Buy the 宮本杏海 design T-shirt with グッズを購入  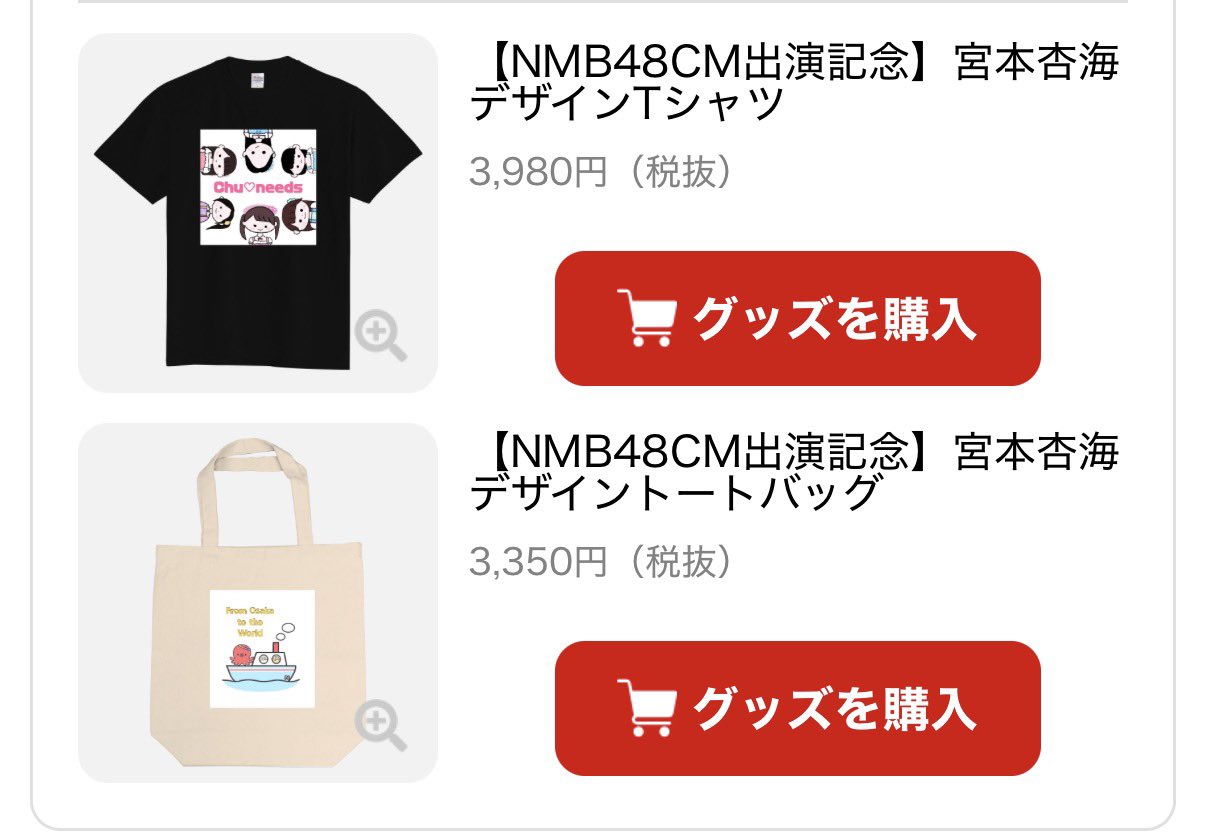point(798,318)
